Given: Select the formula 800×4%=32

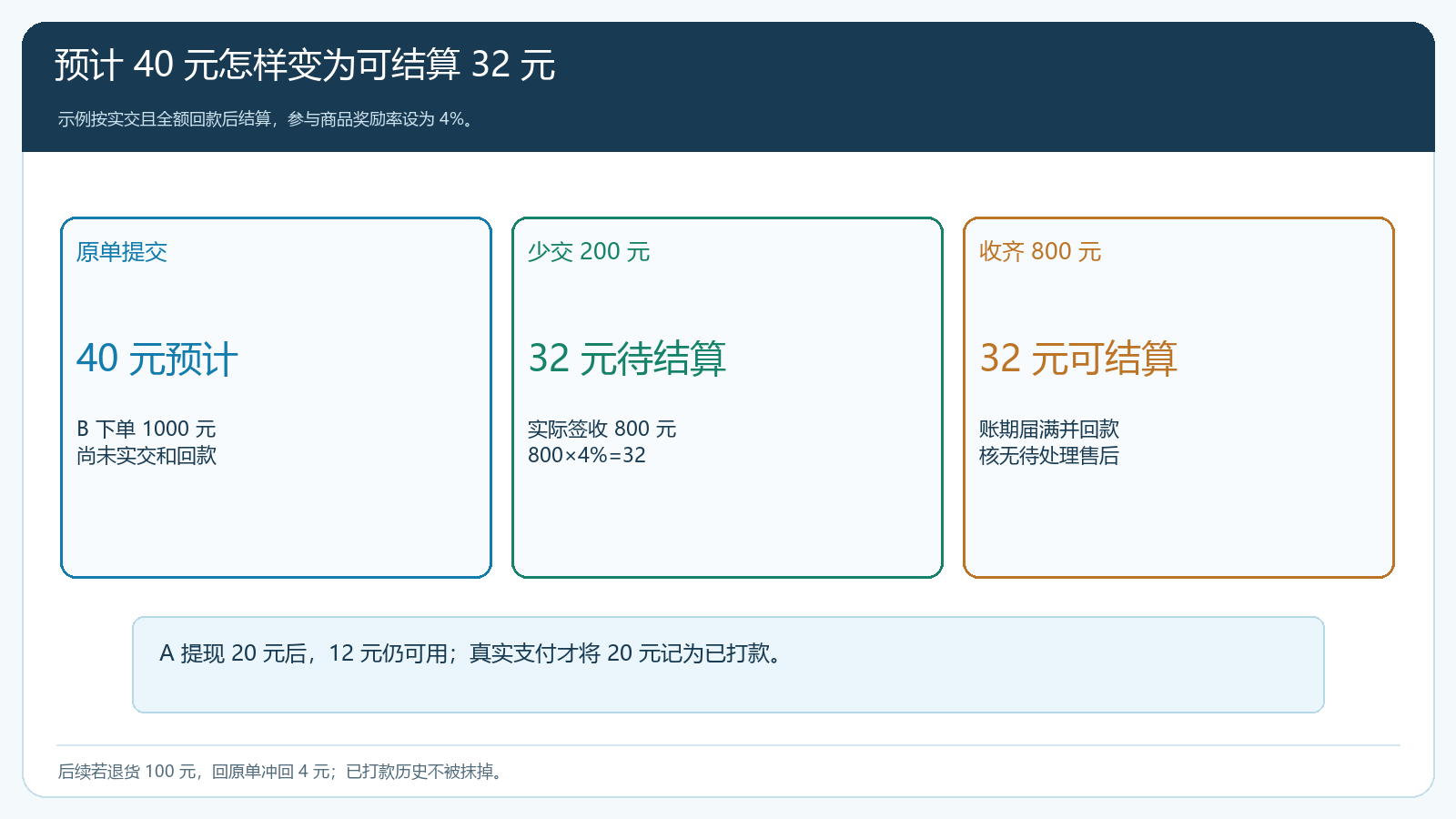Looking at the screenshot, I should point(587,455).
